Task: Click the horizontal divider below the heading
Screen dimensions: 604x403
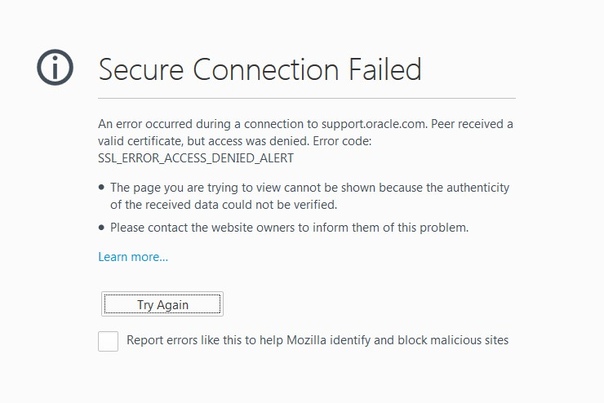Action: [306, 98]
